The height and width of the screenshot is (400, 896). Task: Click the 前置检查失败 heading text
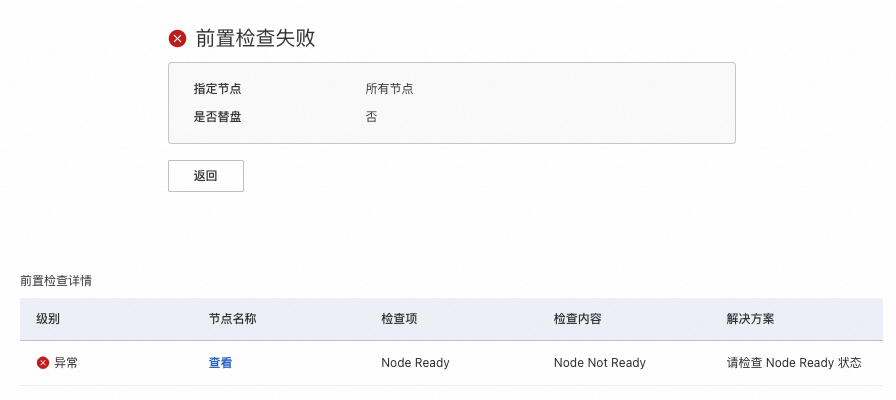(x=256, y=38)
